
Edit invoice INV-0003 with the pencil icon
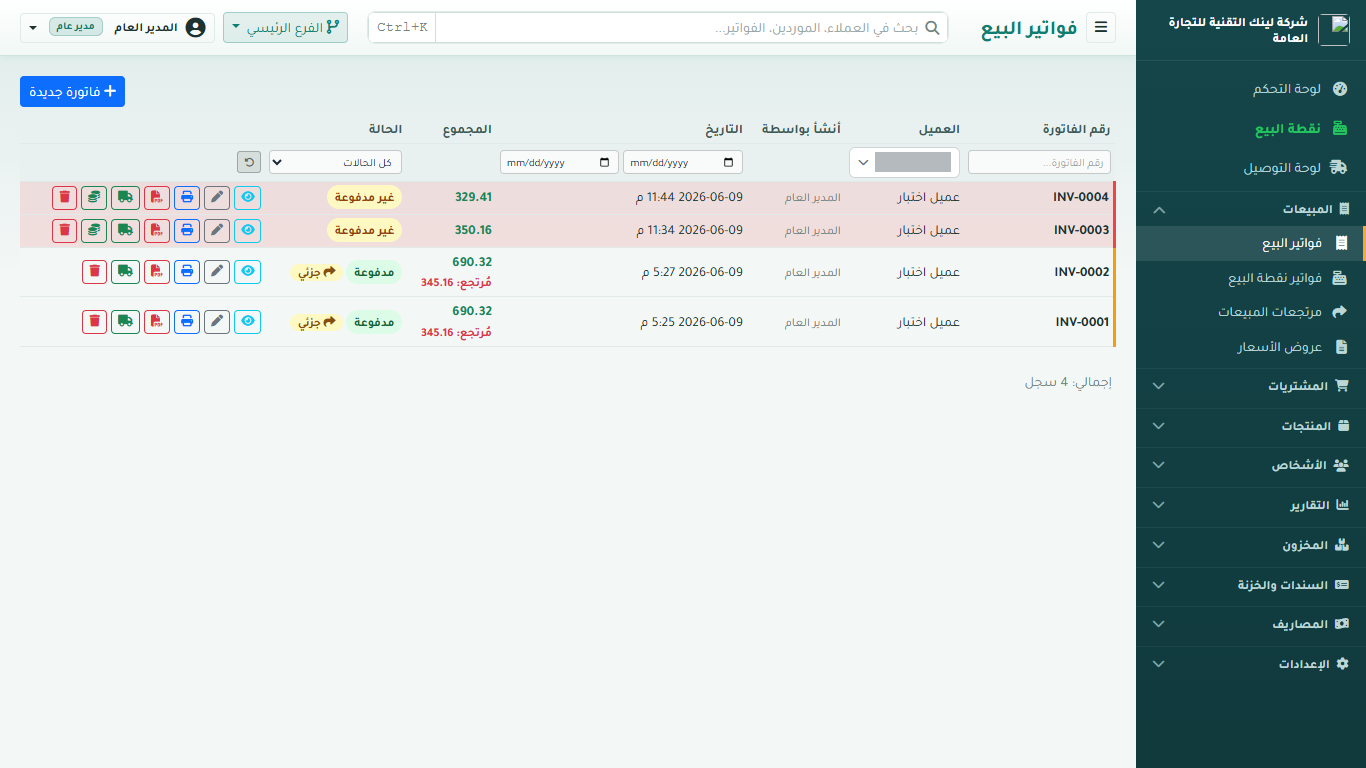217,230
